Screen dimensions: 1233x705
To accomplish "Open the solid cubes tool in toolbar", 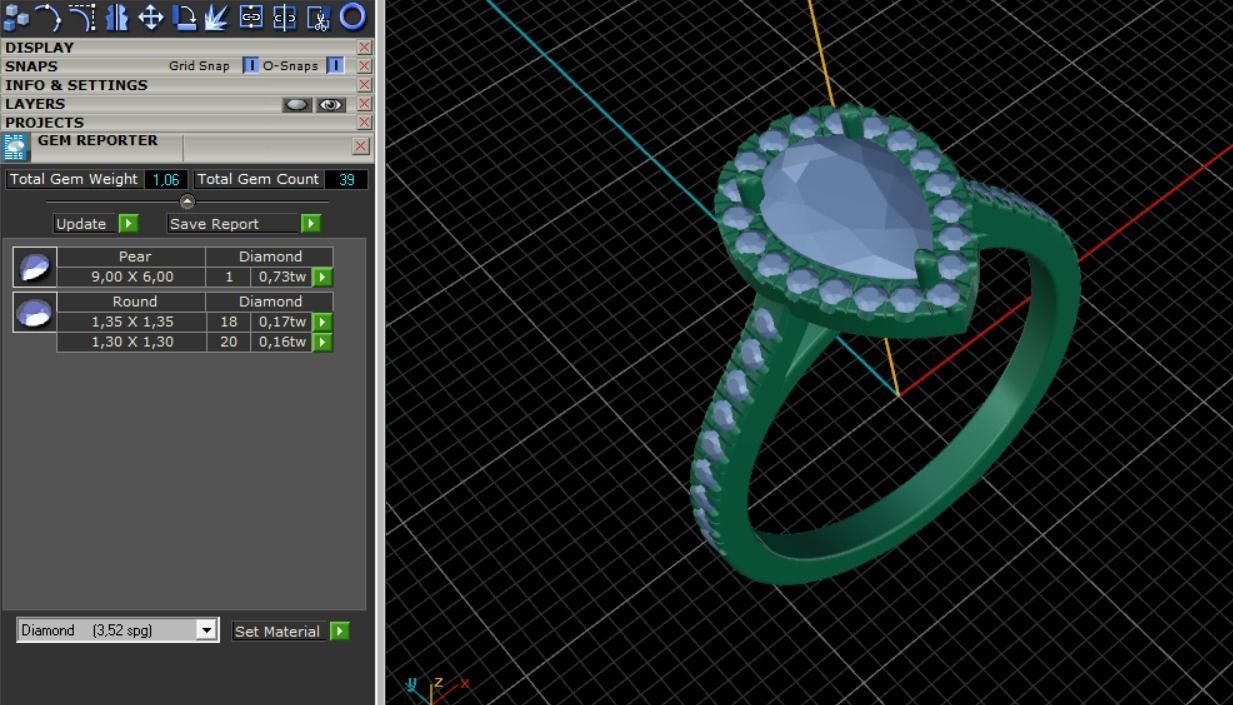I will tap(17, 17).
